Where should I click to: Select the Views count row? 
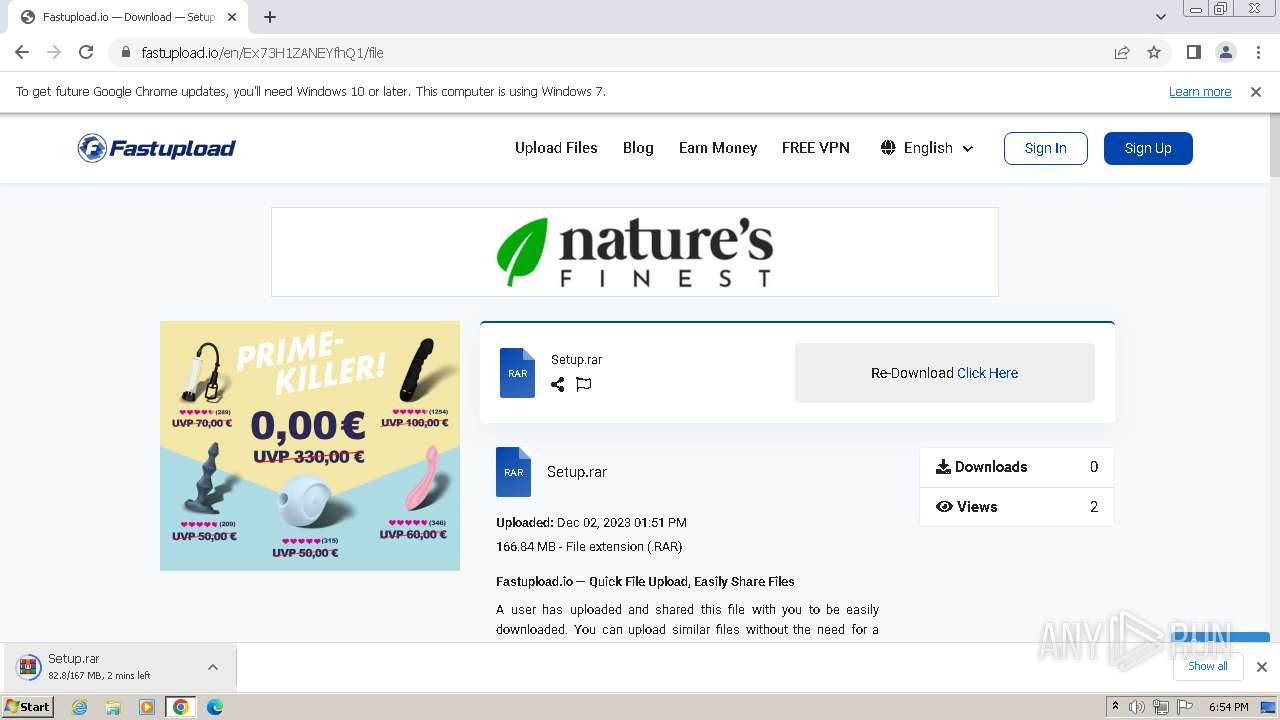[1016, 507]
